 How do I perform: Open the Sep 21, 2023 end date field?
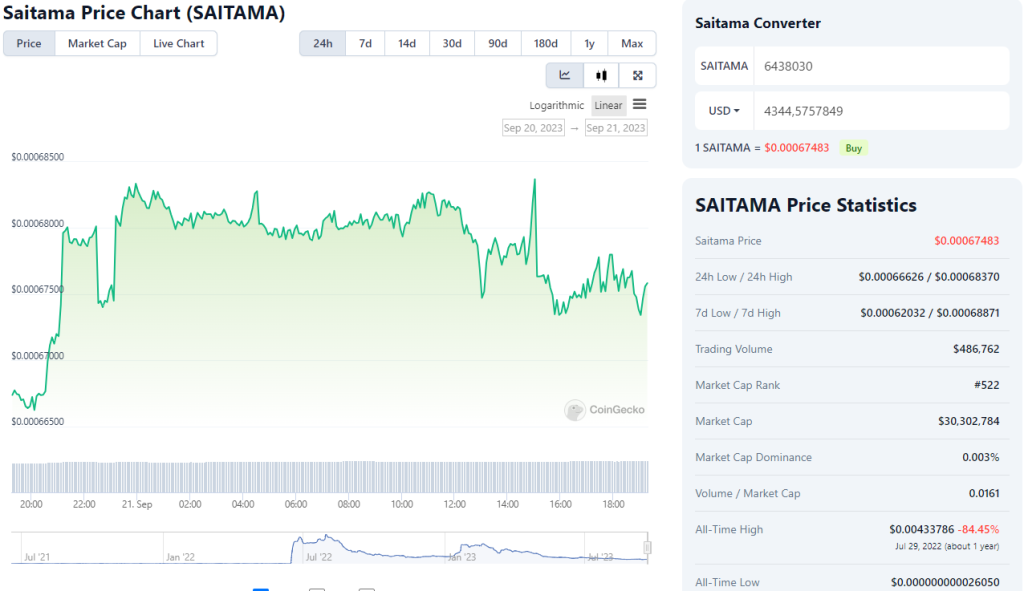[x=616, y=128]
